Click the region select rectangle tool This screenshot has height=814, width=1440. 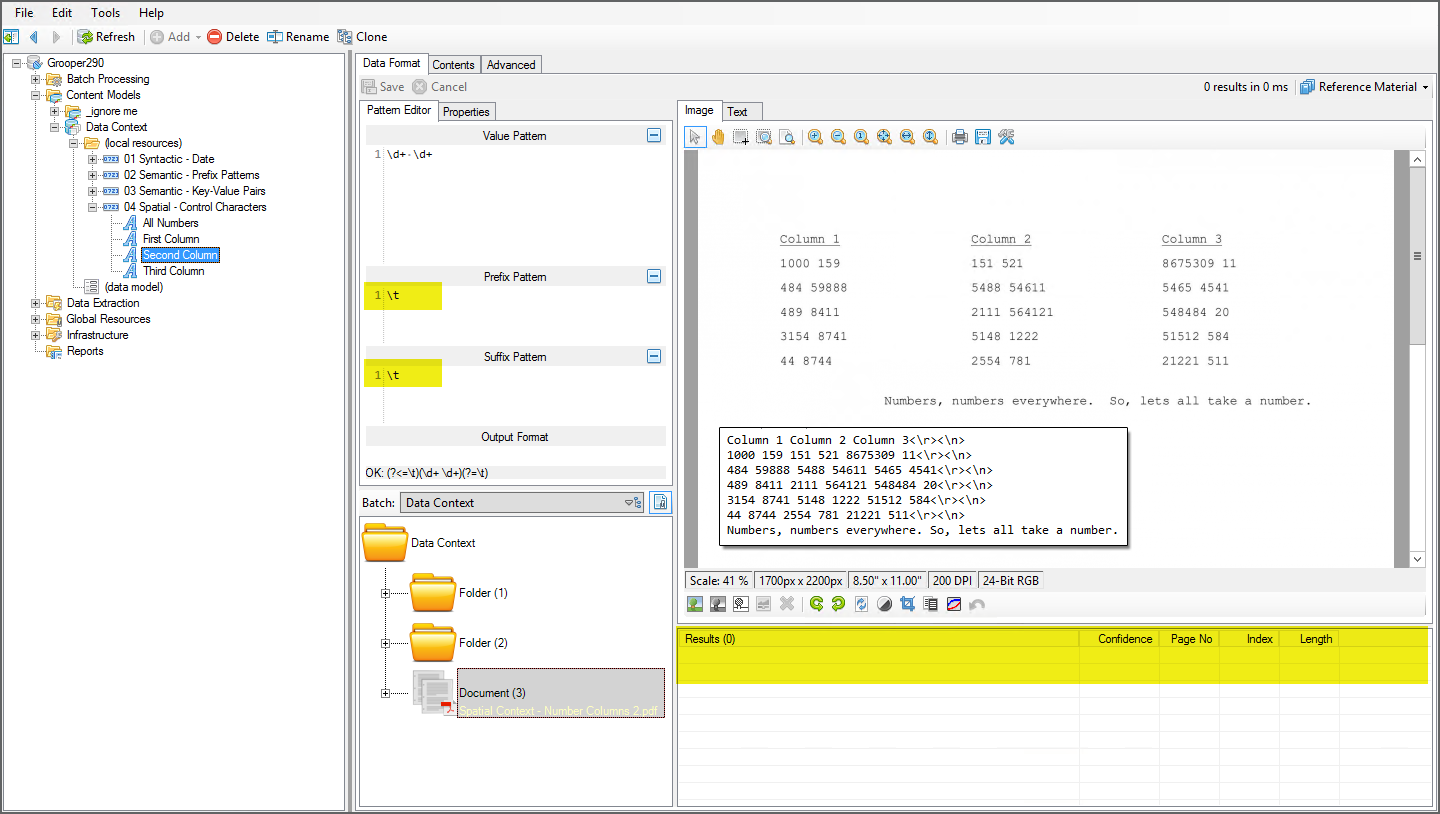(x=741, y=137)
